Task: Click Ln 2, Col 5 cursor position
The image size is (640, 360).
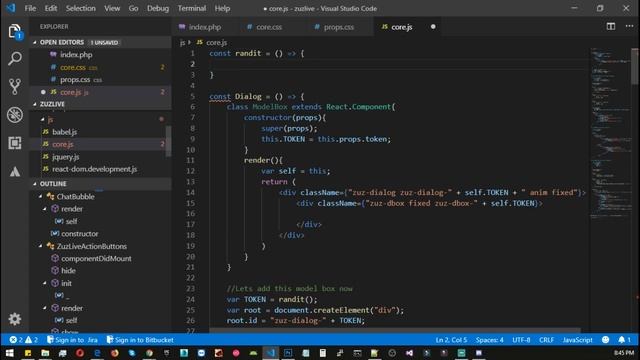Action: (x=451, y=340)
